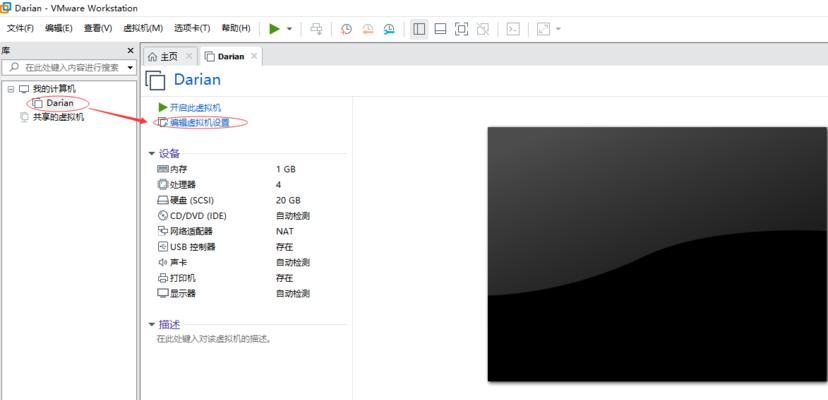The width and height of the screenshot is (828, 400).
Task: Click the CD/DVD (IDE) device icon
Action: (163, 216)
